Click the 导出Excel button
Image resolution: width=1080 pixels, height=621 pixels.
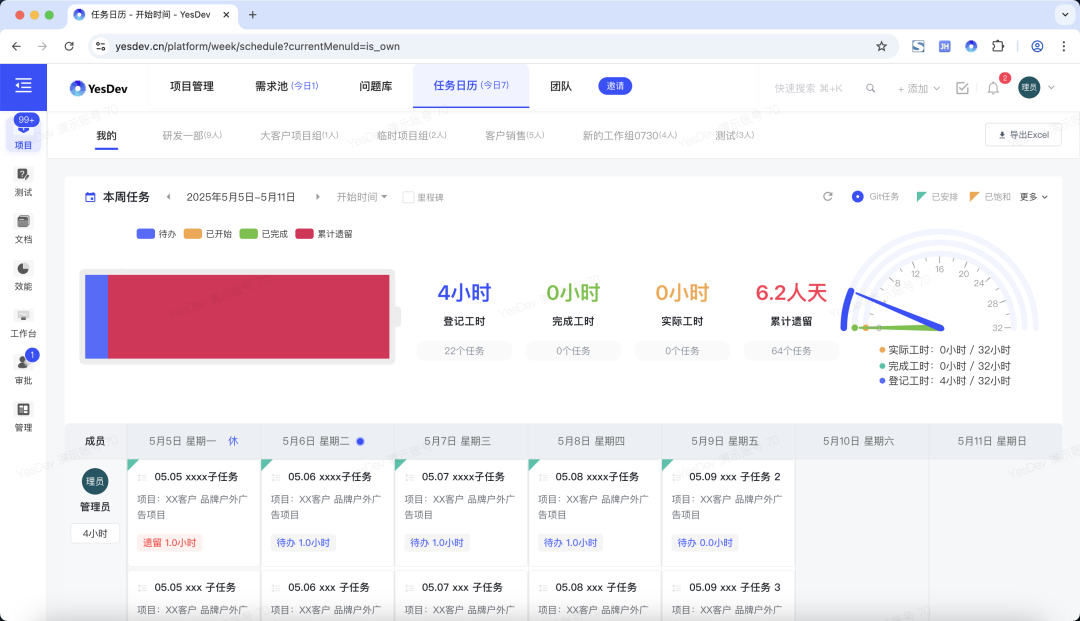(1023, 135)
